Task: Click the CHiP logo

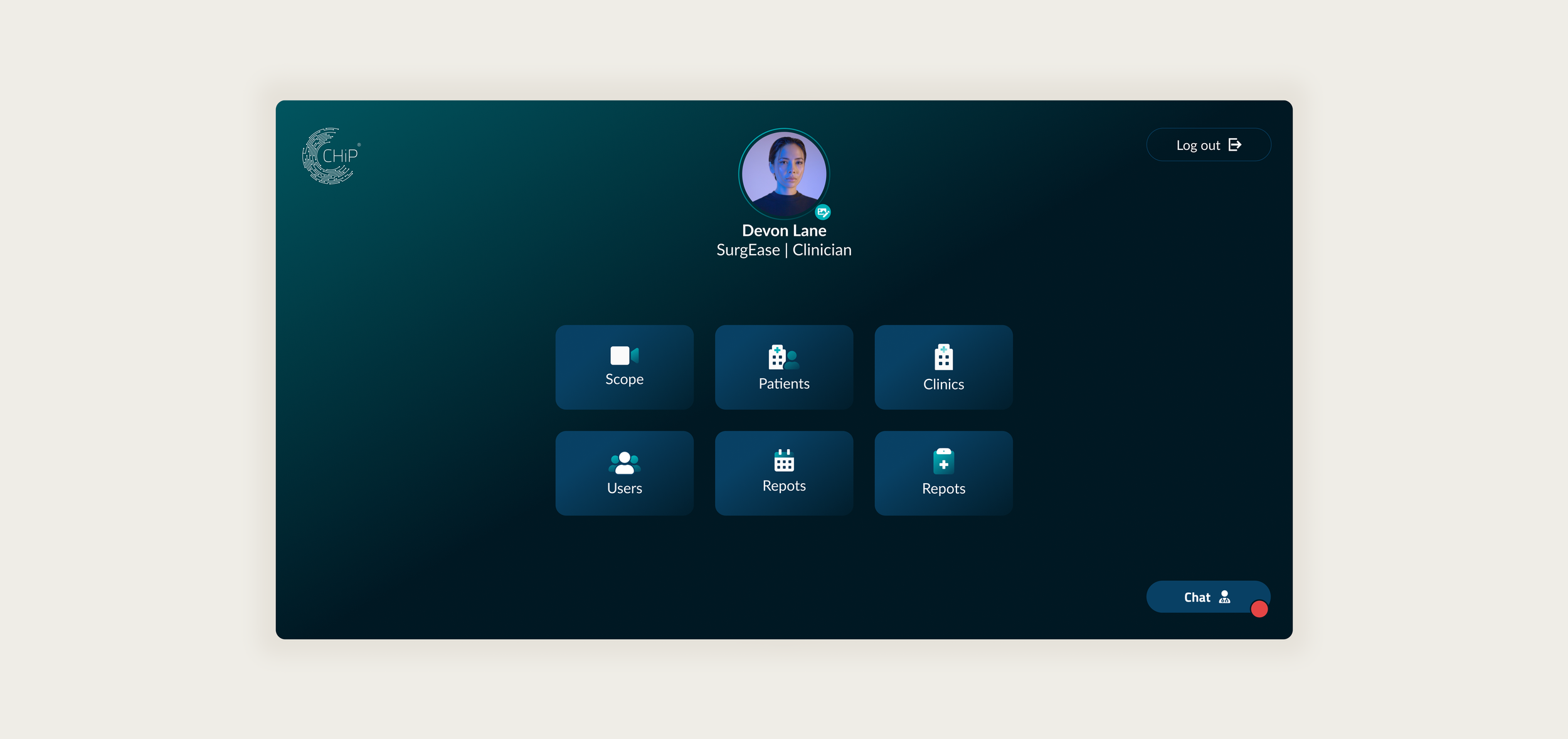Action: click(331, 156)
